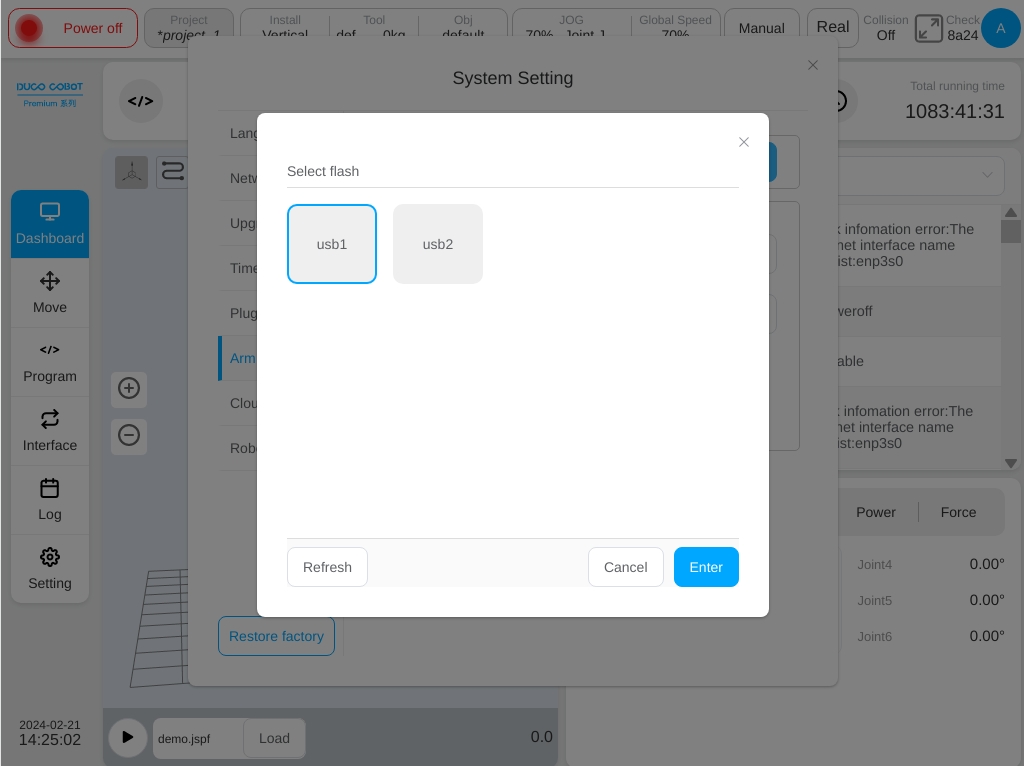
Task: Open the Move panel in the sidebar
Action: coord(50,293)
